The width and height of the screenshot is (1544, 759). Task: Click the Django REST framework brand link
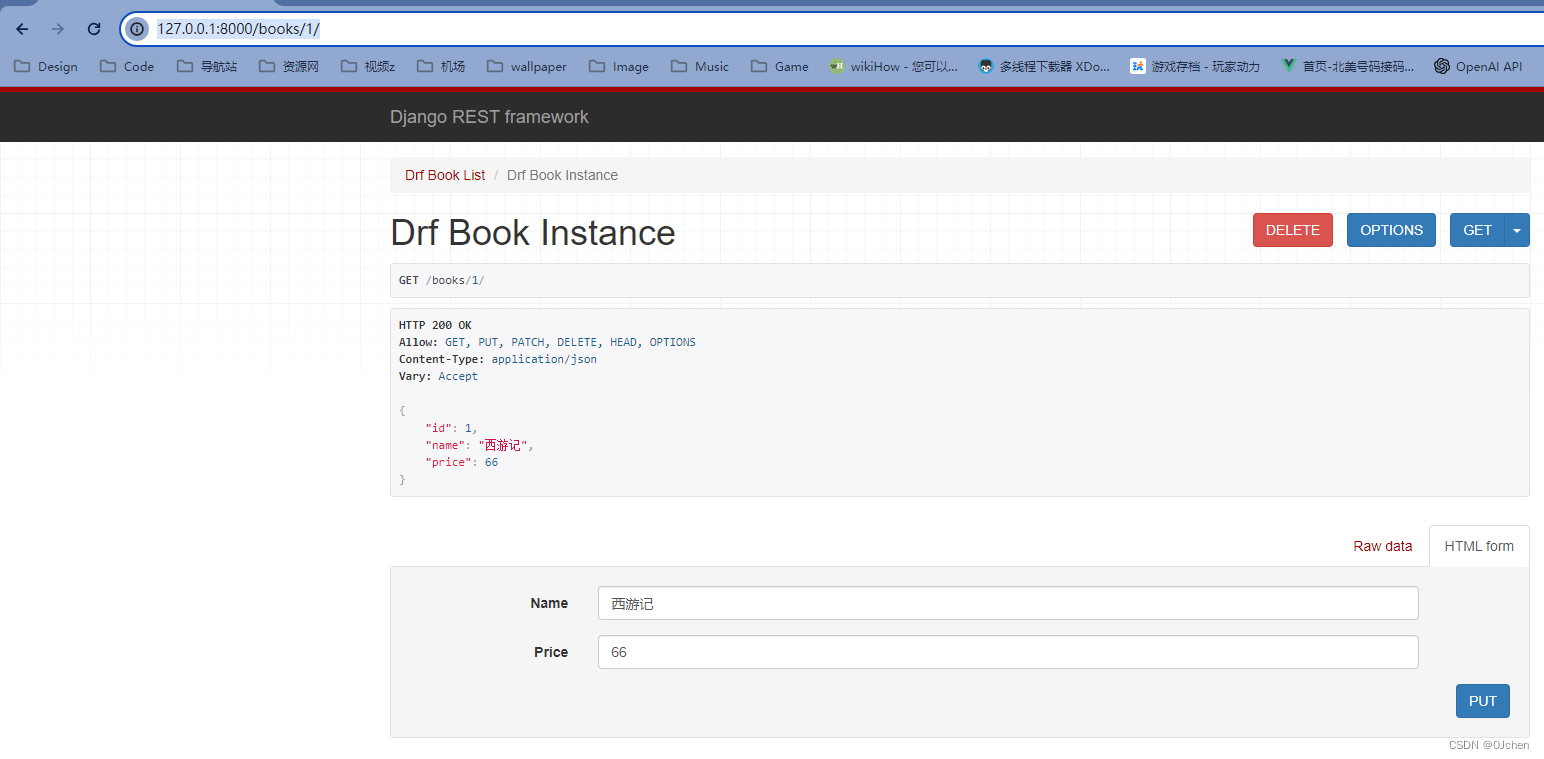click(x=489, y=117)
